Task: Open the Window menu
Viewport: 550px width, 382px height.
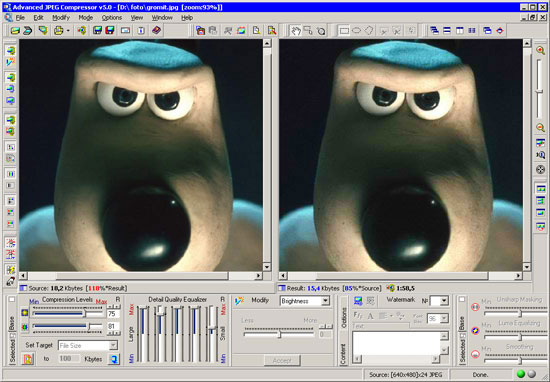Action: click(162, 18)
